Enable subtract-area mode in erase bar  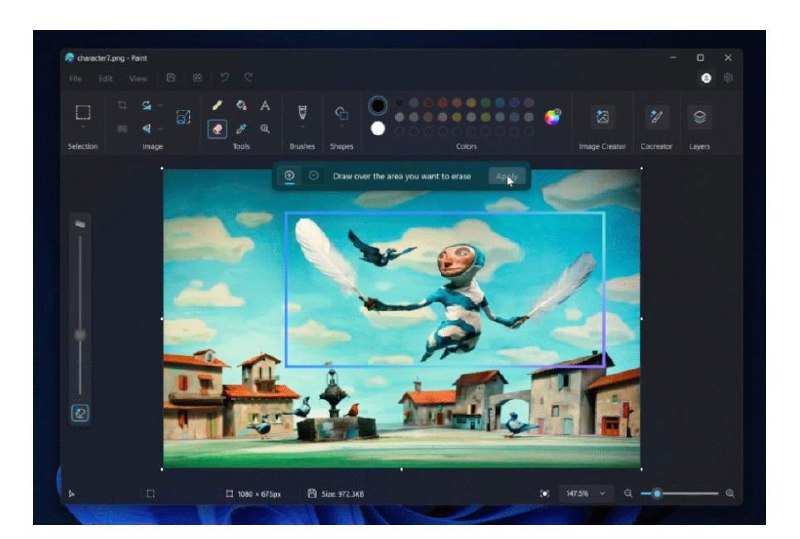click(x=314, y=176)
